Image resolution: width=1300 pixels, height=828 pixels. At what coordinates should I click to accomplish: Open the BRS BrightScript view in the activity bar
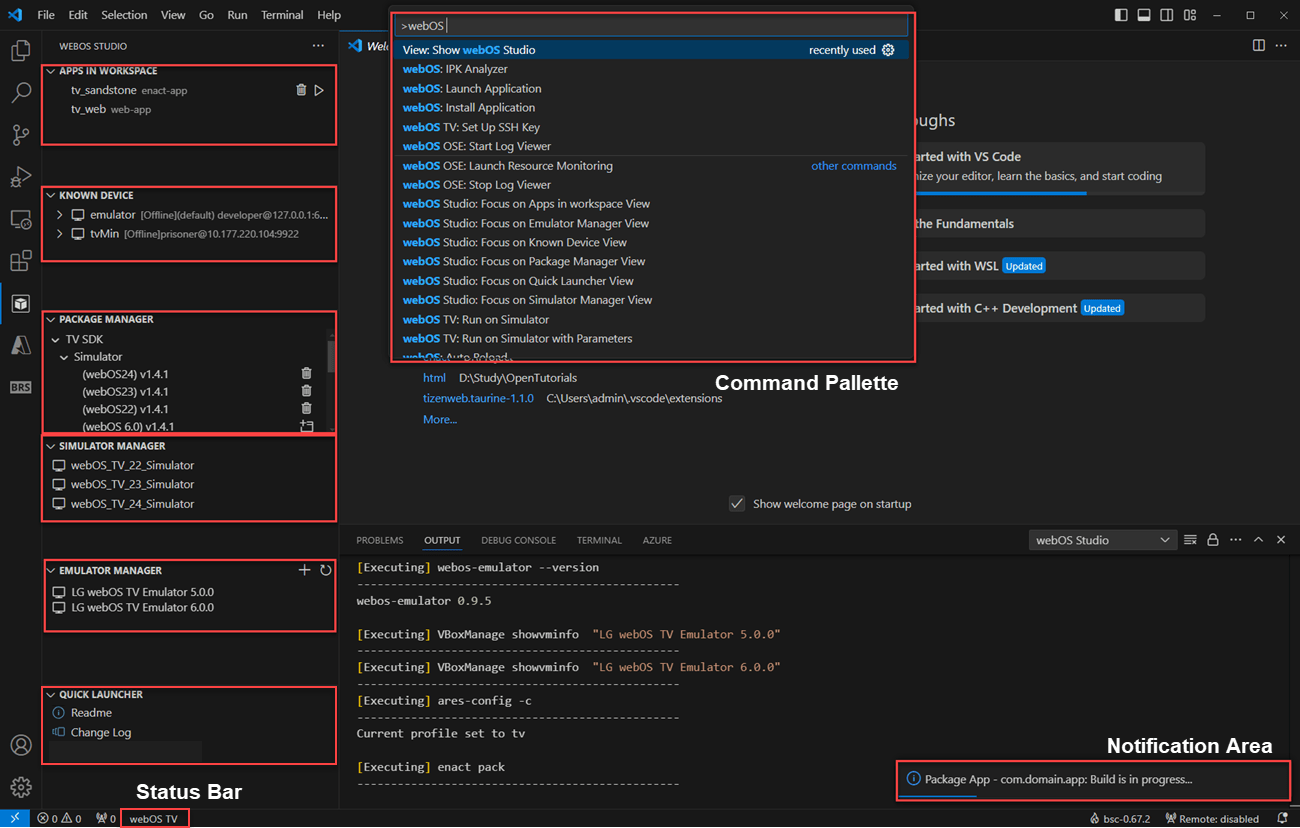pyautogui.click(x=20, y=387)
